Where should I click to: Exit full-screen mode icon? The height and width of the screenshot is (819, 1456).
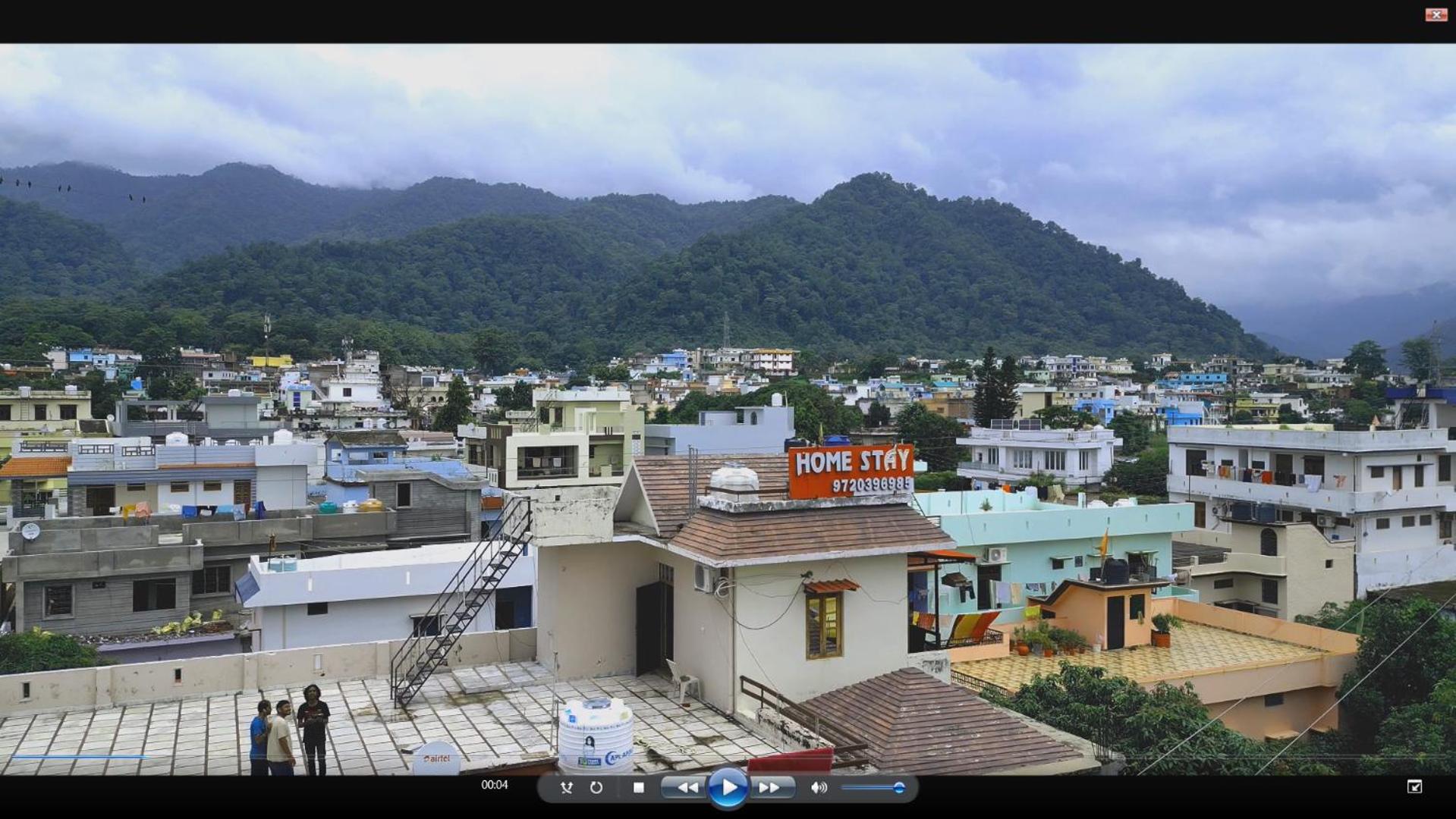(1414, 787)
